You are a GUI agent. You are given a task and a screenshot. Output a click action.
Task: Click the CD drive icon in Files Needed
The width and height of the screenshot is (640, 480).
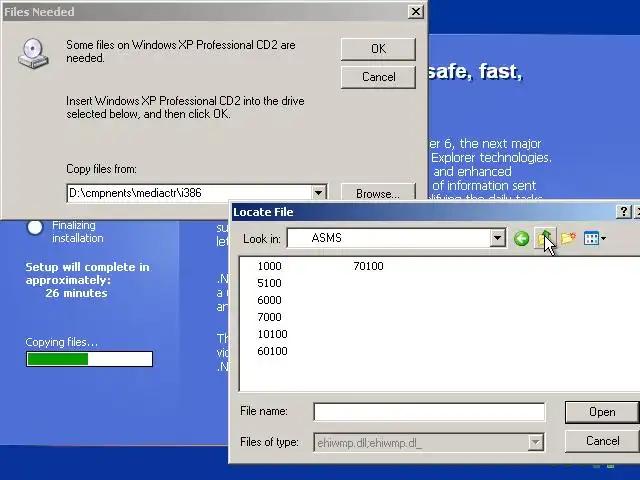(33, 53)
